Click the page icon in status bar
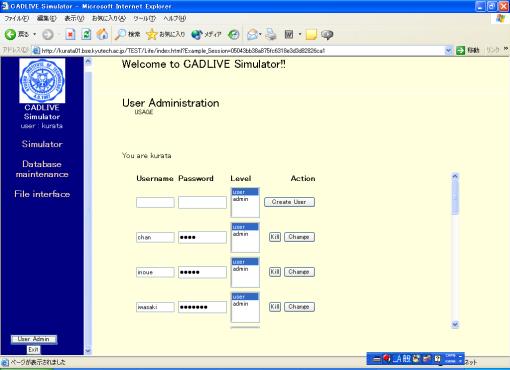 [5, 362]
